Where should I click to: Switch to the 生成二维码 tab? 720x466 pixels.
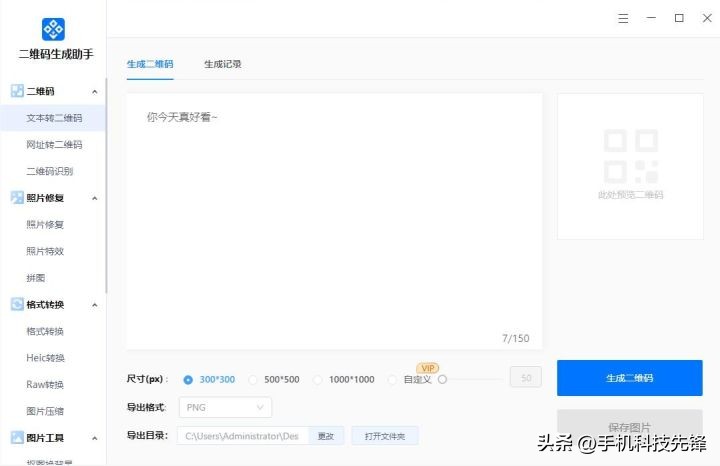[x=150, y=64]
